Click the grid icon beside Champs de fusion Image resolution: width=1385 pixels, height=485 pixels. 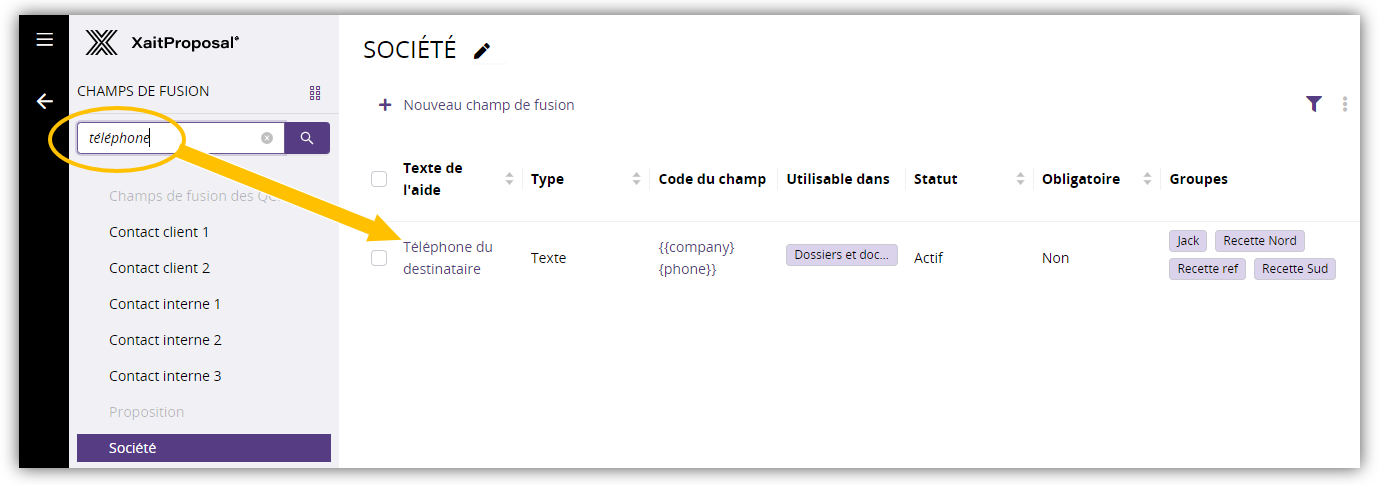point(315,93)
